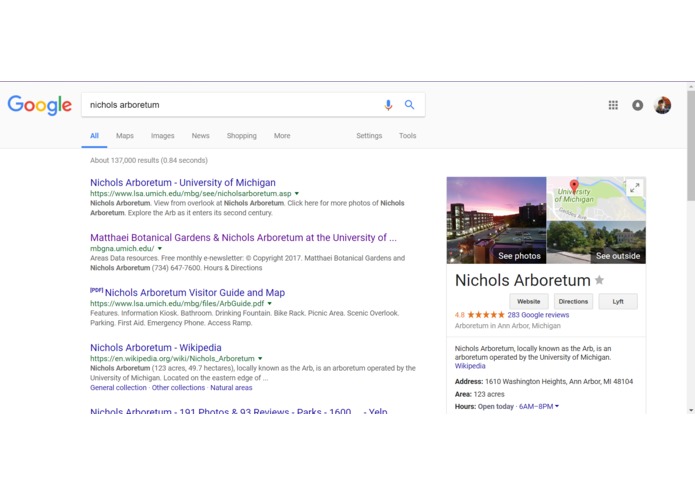
Task: Open the See photos thumbnail
Action: coord(496,220)
